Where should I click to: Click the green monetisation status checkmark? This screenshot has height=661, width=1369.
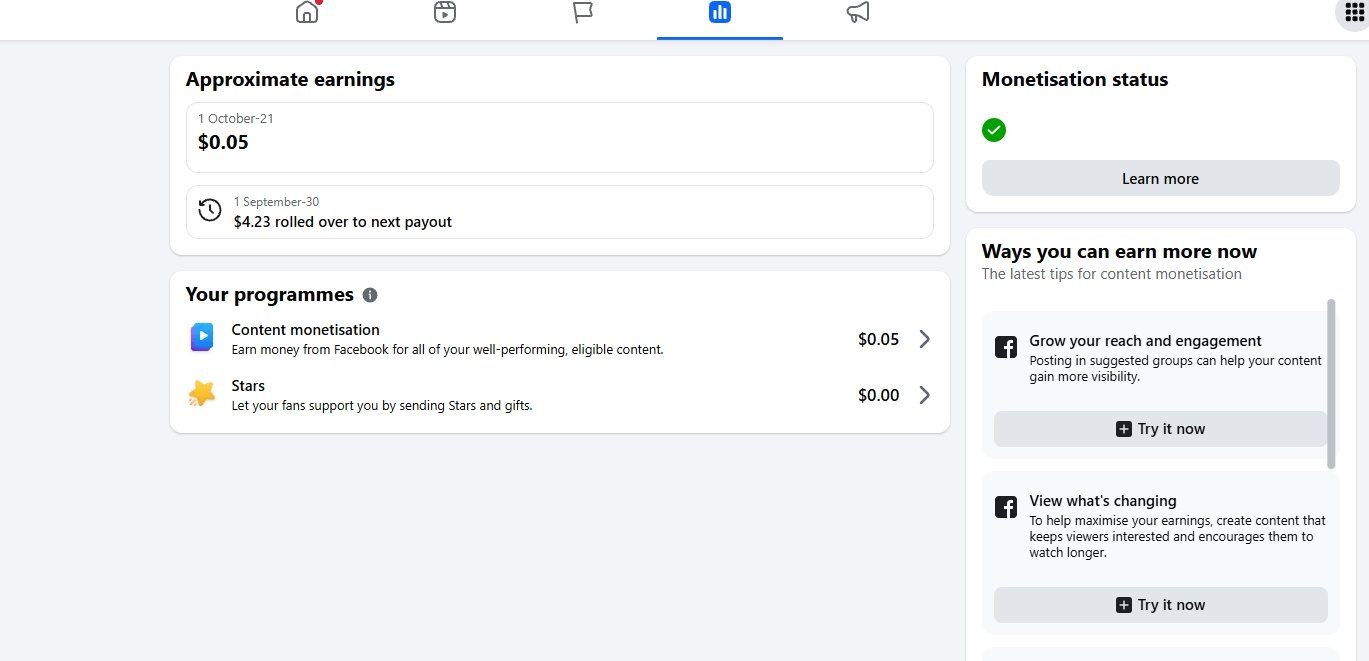coord(994,130)
